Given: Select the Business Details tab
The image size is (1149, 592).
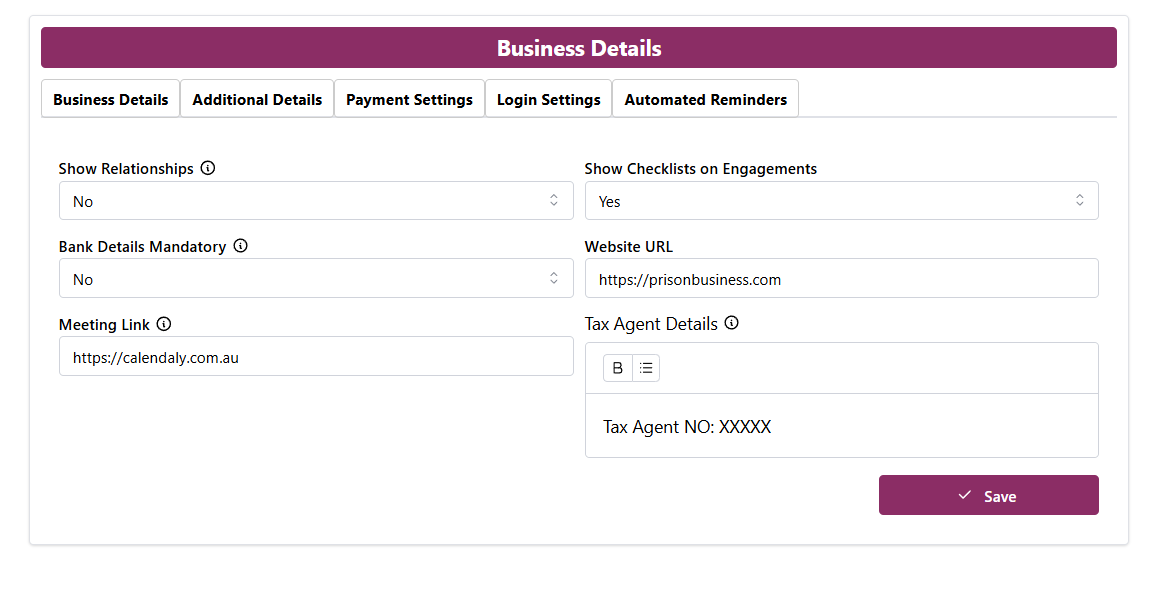Looking at the screenshot, I should (x=111, y=100).
